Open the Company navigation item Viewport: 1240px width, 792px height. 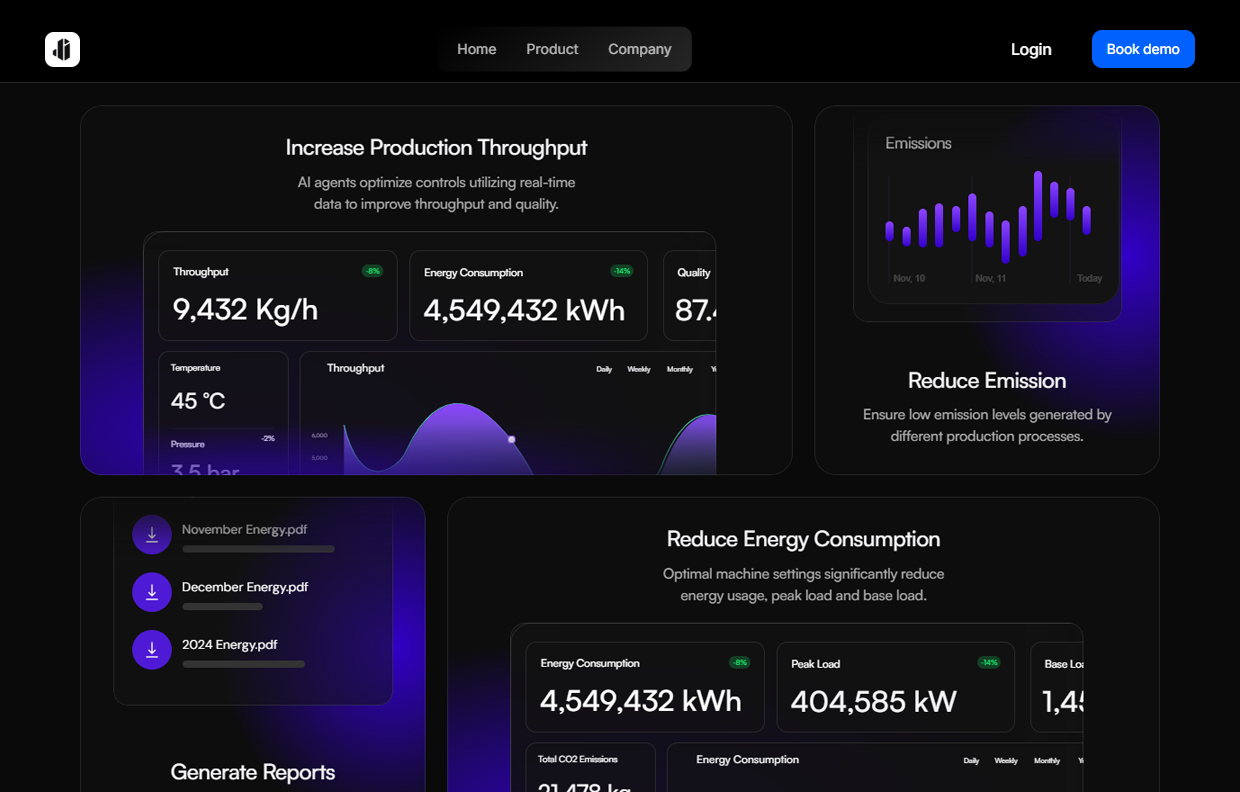[x=639, y=49]
